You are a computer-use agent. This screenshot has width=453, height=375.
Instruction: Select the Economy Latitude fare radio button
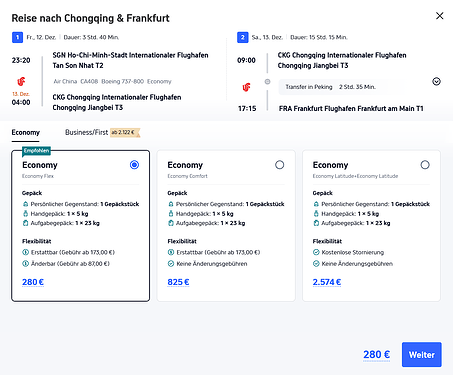(425, 165)
